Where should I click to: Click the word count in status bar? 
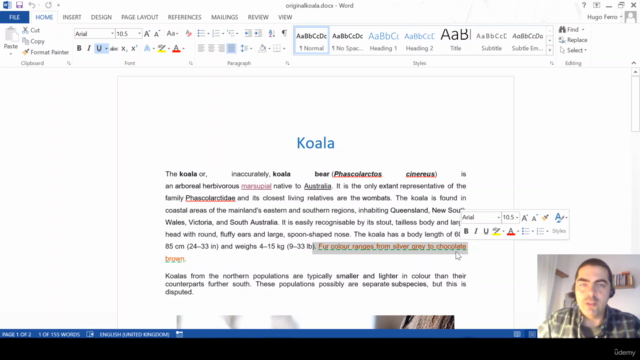click(x=59, y=334)
